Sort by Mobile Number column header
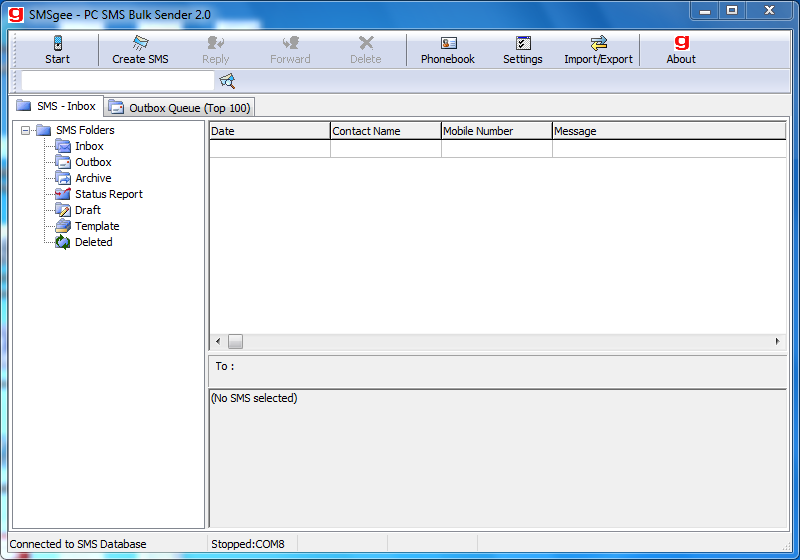 [496, 131]
